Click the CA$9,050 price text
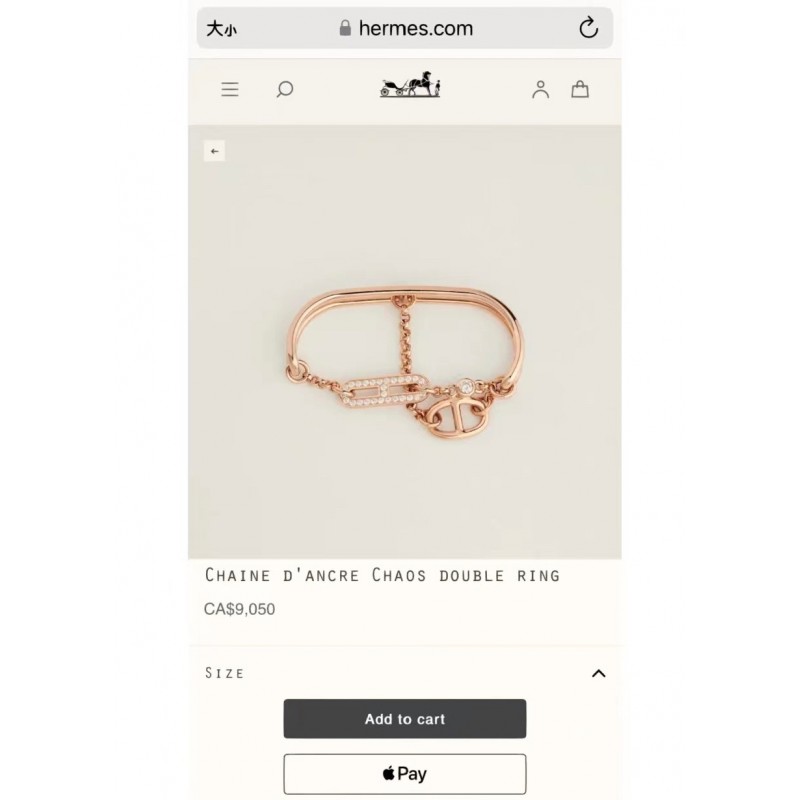Viewport: 800px width, 800px height. [x=239, y=609]
